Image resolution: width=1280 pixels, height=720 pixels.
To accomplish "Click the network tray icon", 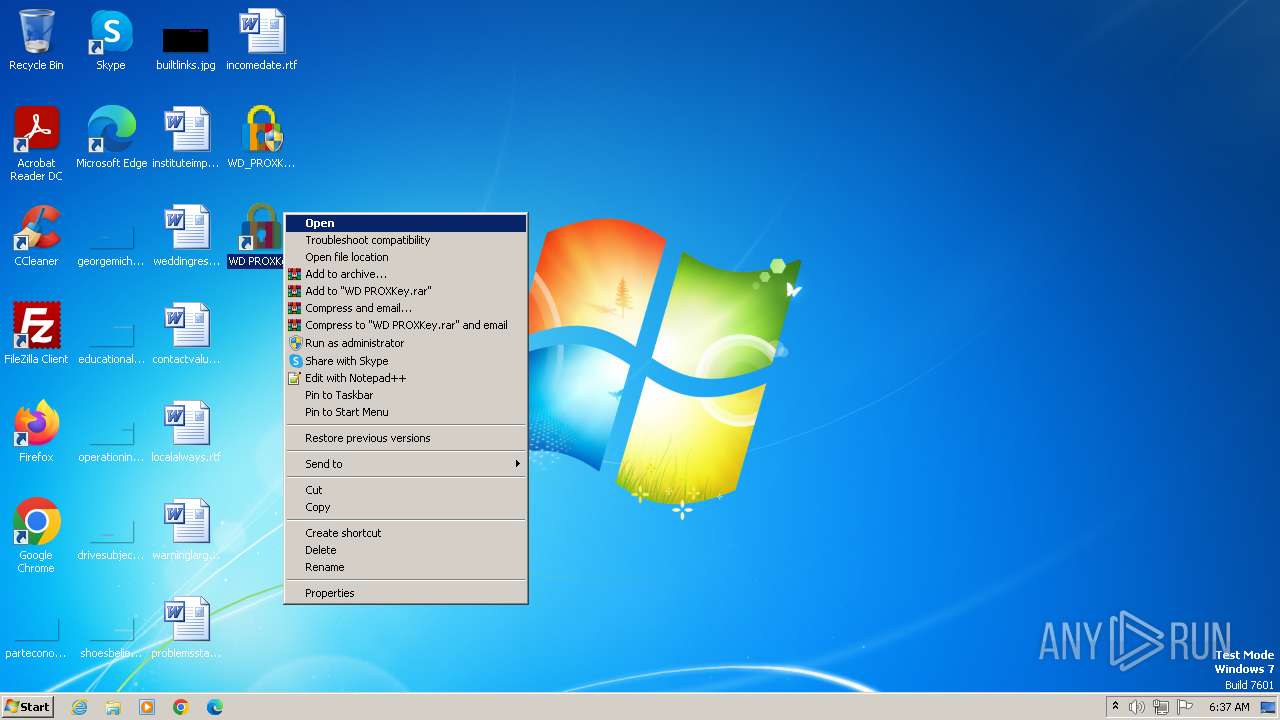I will coord(1161,707).
